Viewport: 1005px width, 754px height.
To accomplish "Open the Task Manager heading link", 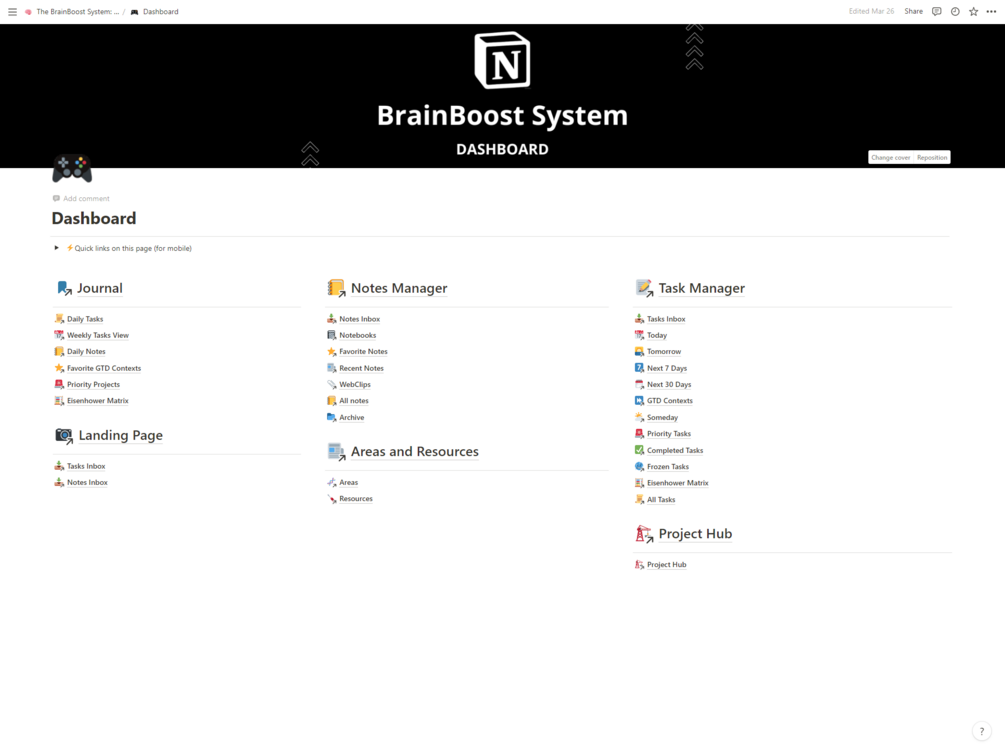I will click(x=702, y=289).
